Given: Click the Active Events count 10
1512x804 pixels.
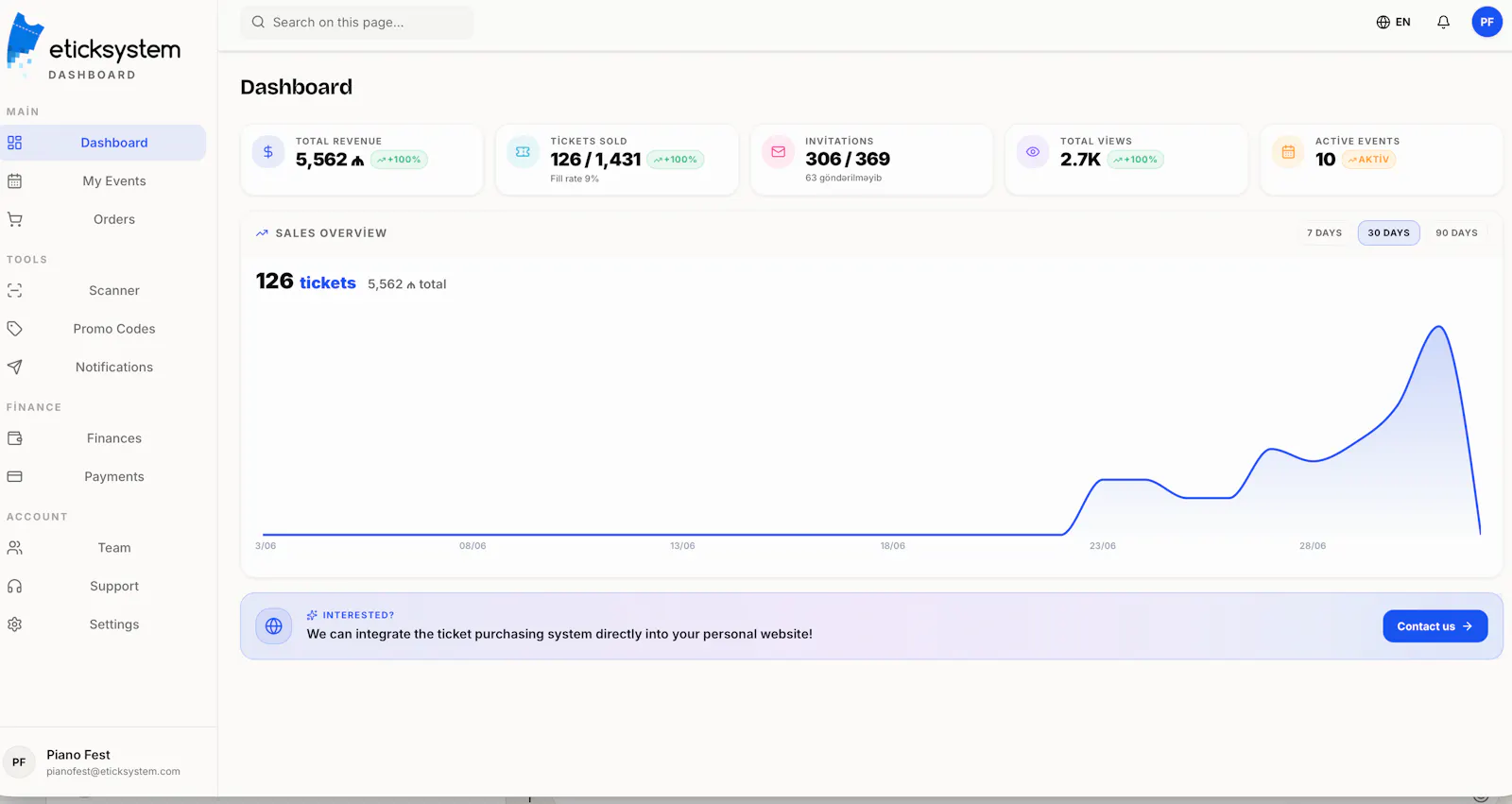Looking at the screenshot, I should pyautogui.click(x=1325, y=160).
